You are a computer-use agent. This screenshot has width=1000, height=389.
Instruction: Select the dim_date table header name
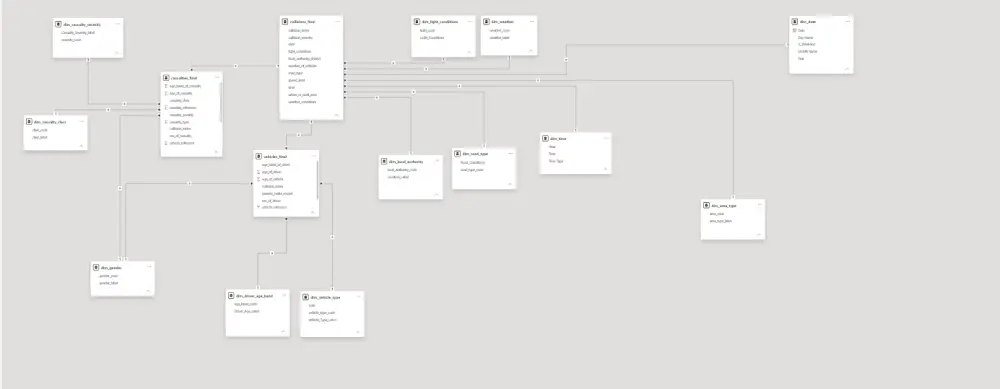807,22
